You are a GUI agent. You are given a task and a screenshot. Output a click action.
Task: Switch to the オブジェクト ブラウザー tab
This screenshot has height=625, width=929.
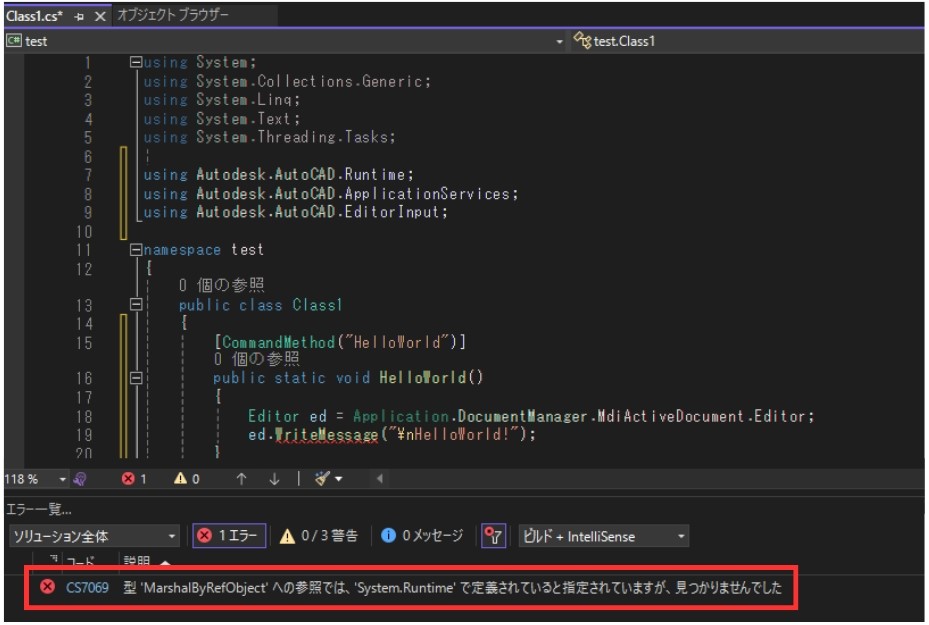tap(173, 15)
